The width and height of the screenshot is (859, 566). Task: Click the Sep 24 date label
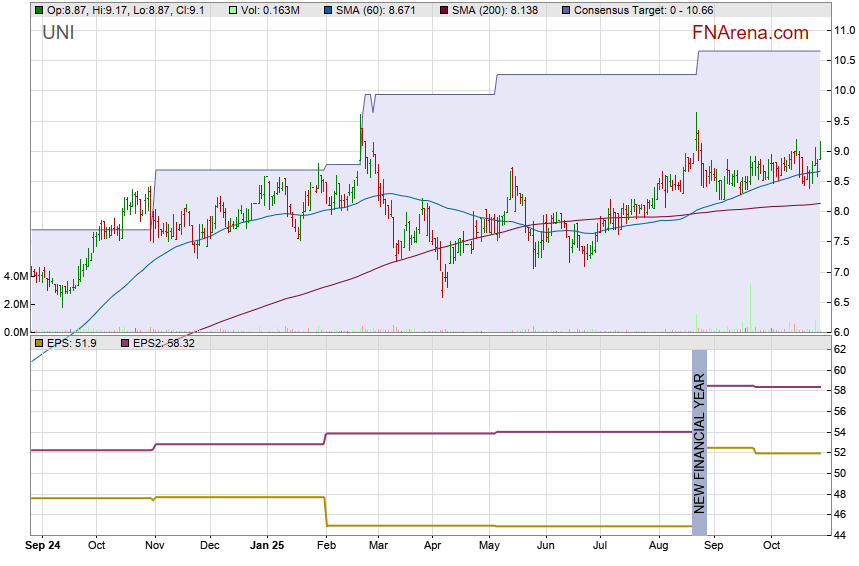click(x=44, y=546)
